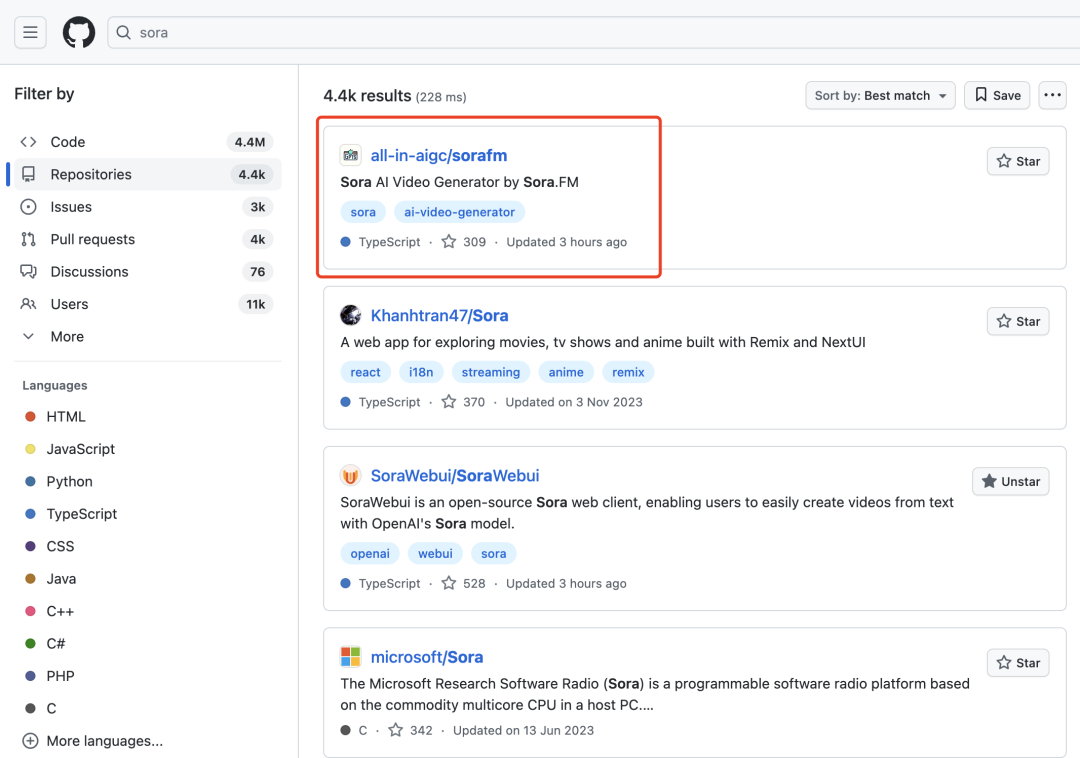Screen dimensions: 1080x758
Task: View the 309 stargazers of sorafm
Action: [464, 242]
